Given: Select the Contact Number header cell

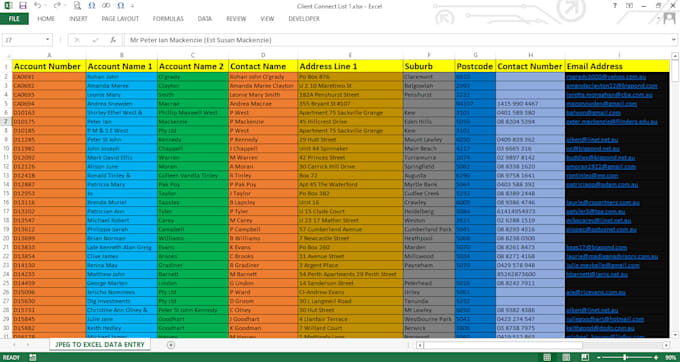Looking at the screenshot, I should click(530, 66).
